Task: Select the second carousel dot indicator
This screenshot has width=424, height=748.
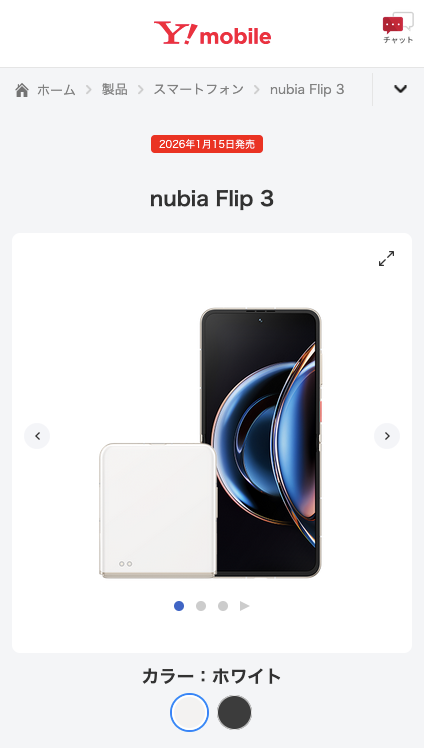Action: tap(201, 606)
